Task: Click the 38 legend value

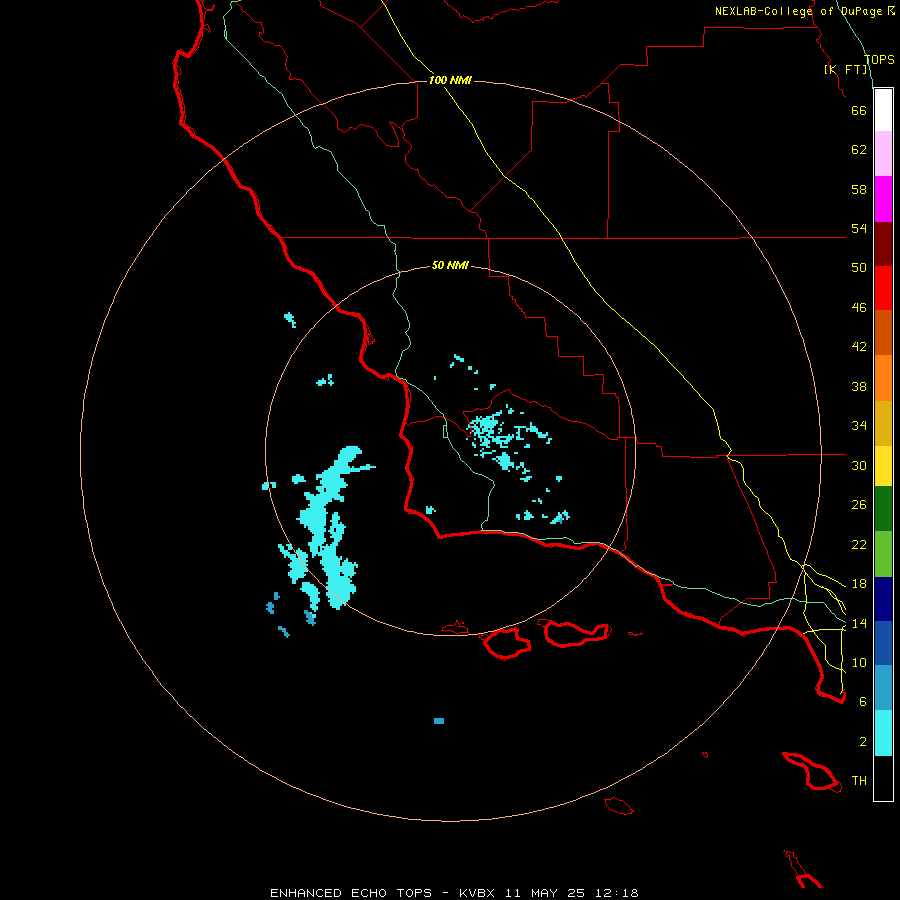Action: pos(859,386)
